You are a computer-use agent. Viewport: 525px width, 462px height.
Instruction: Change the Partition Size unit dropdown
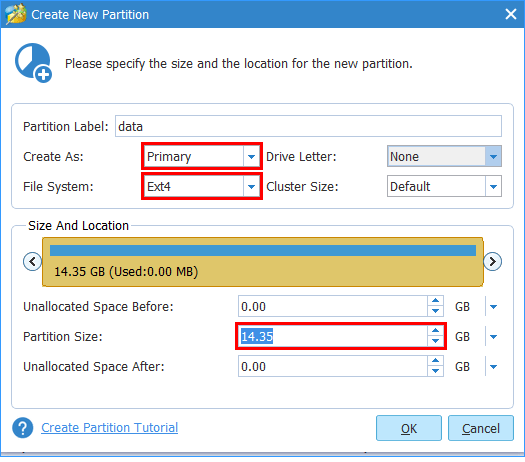[x=493, y=336]
